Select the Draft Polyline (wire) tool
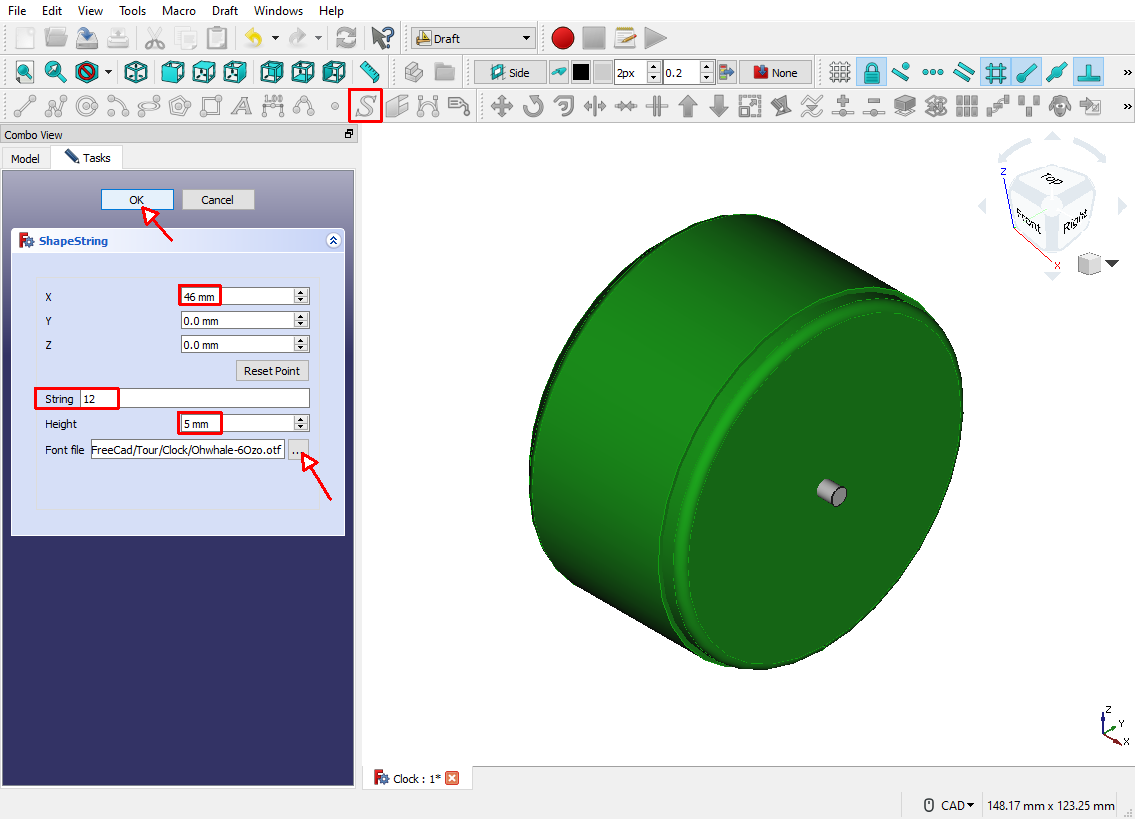The image size is (1135, 819). tap(56, 106)
